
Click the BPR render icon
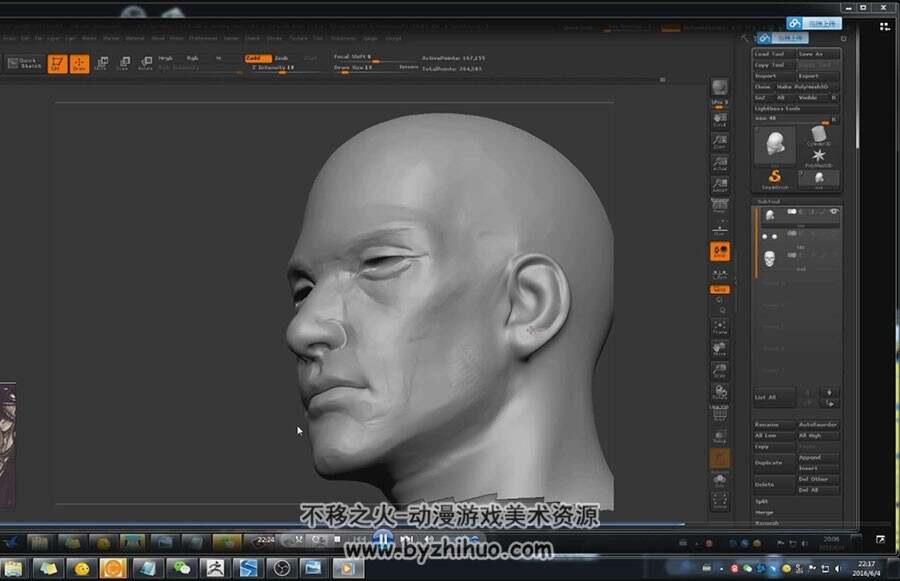click(x=720, y=88)
